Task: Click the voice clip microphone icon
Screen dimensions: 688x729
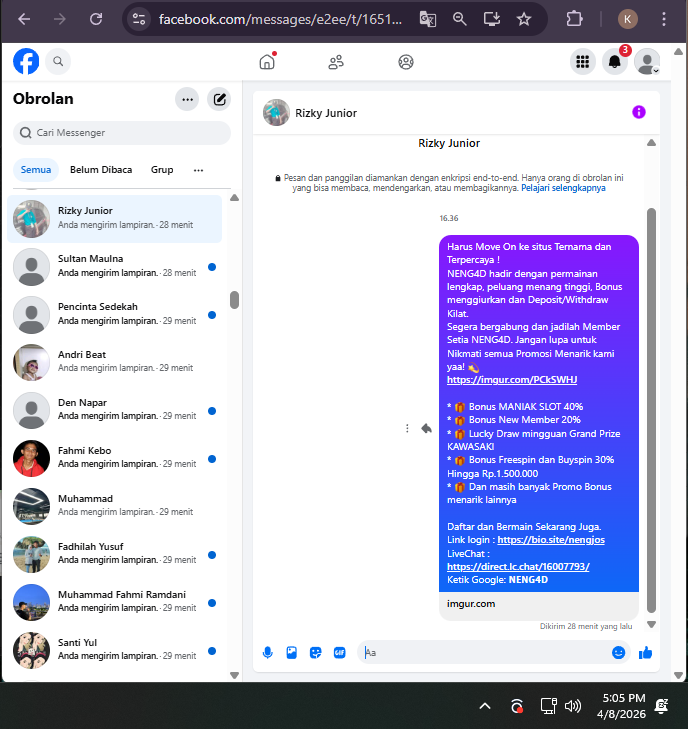Action: coord(268,653)
